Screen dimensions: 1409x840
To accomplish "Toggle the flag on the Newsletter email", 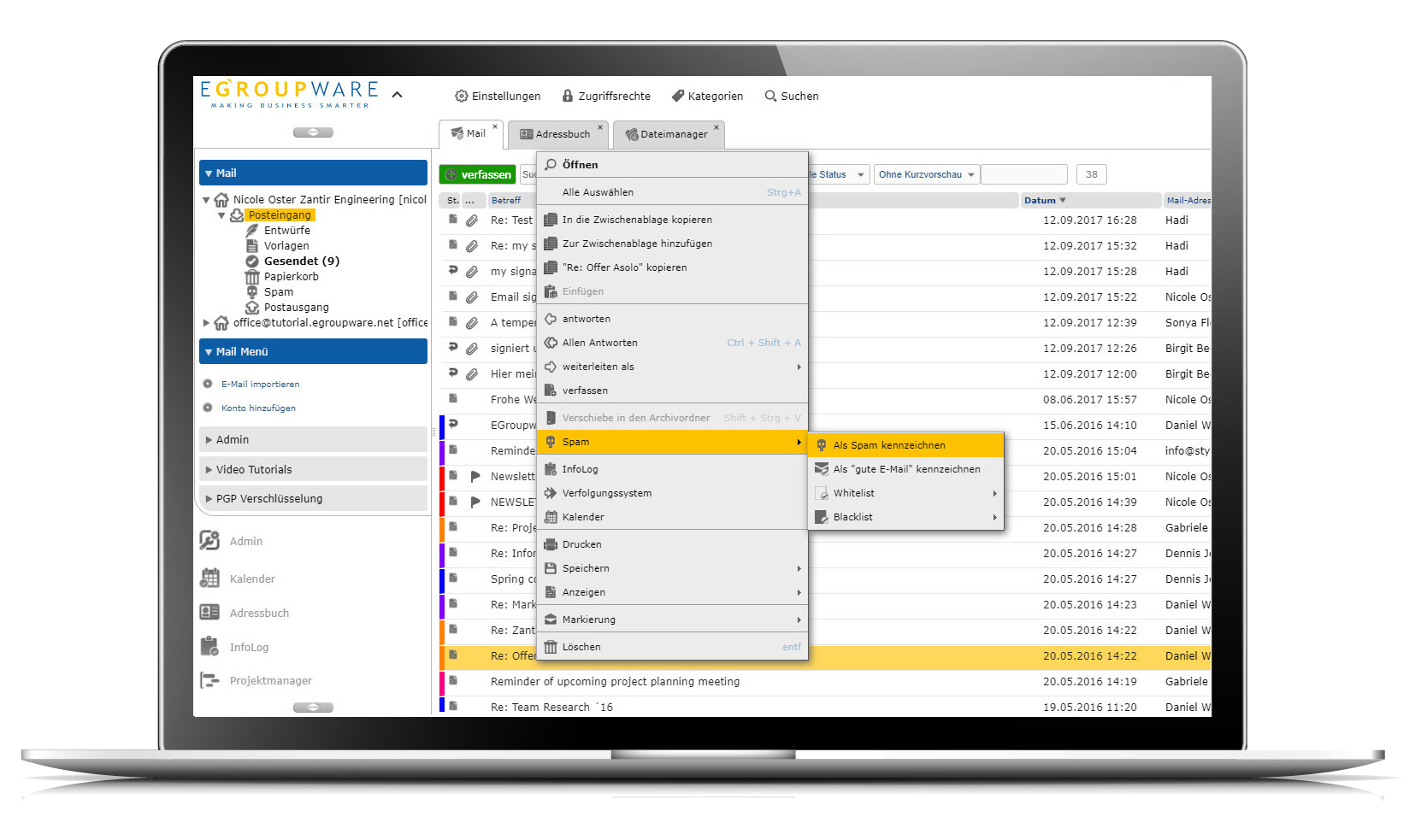I will click(x=476, y=476).
